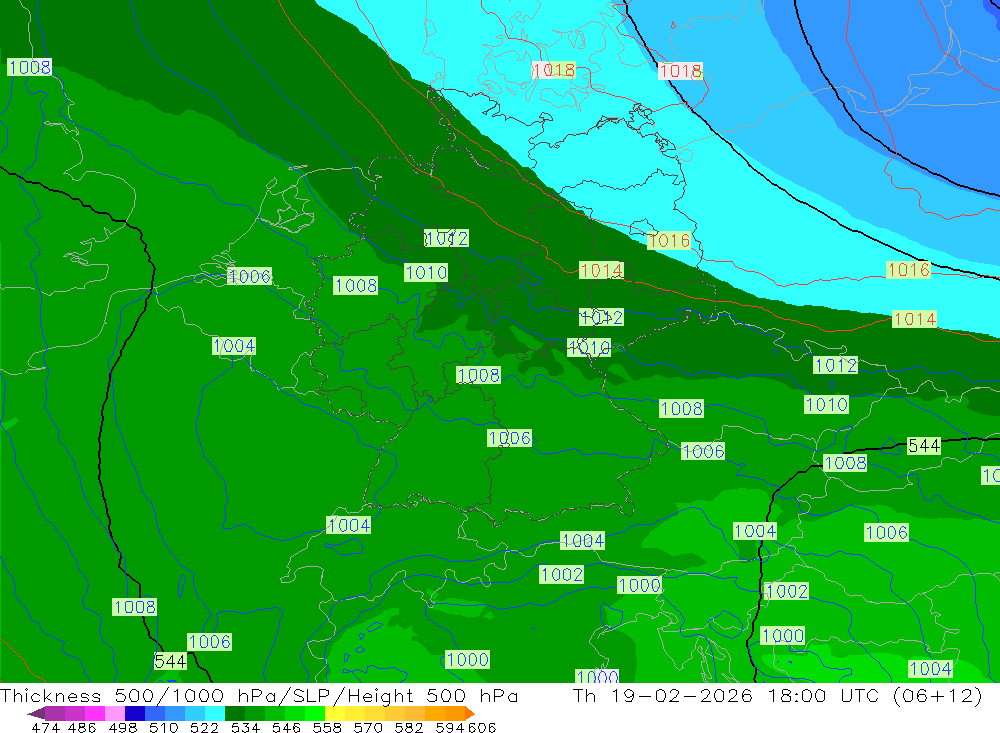
Task: Click the darkest green legend swatch
Action: [x=235, y=713]
